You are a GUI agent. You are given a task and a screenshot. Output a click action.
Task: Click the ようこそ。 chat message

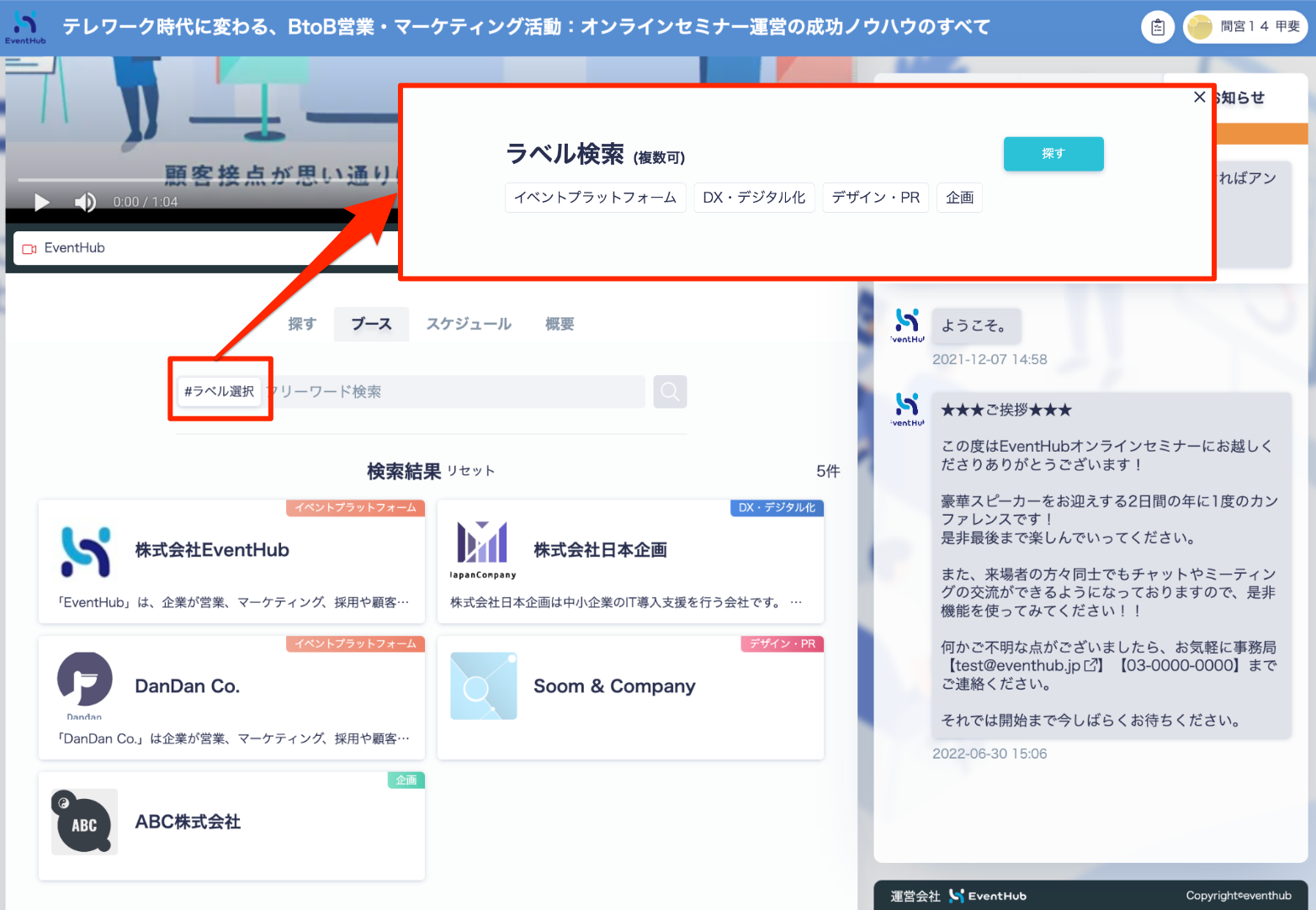[975, 326]
